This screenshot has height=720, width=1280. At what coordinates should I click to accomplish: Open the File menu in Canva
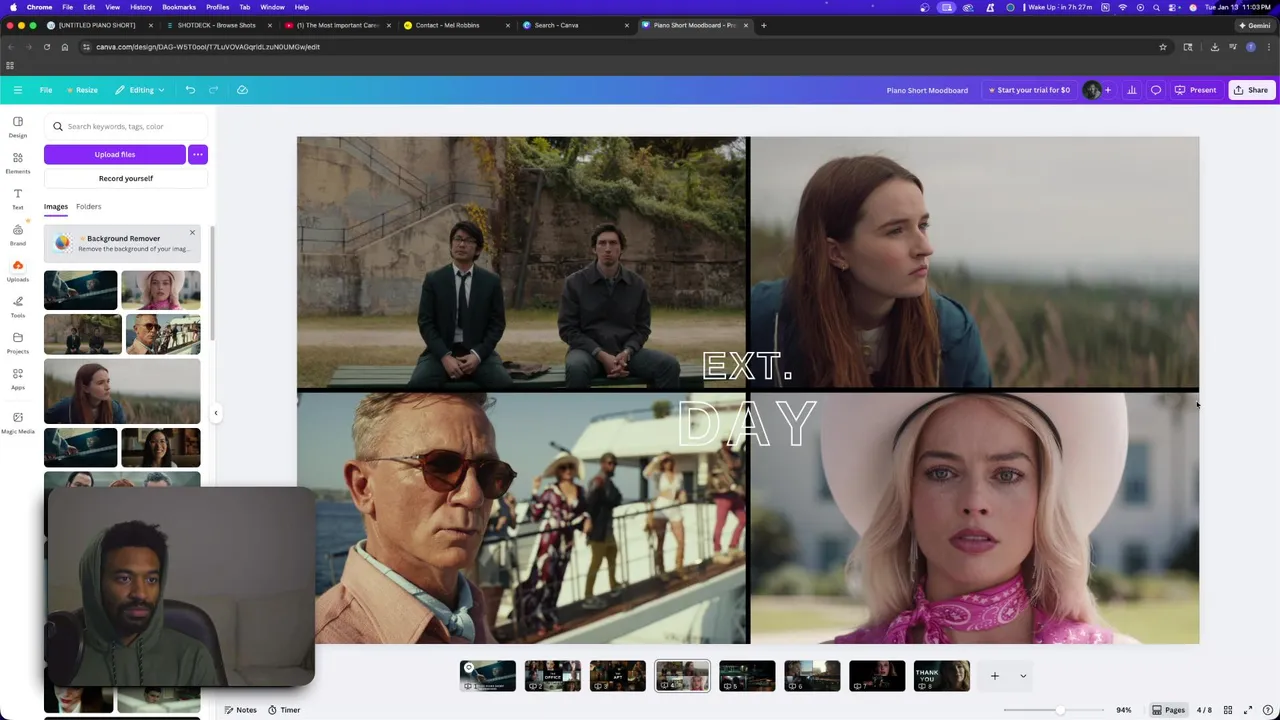tap(46, 90)
